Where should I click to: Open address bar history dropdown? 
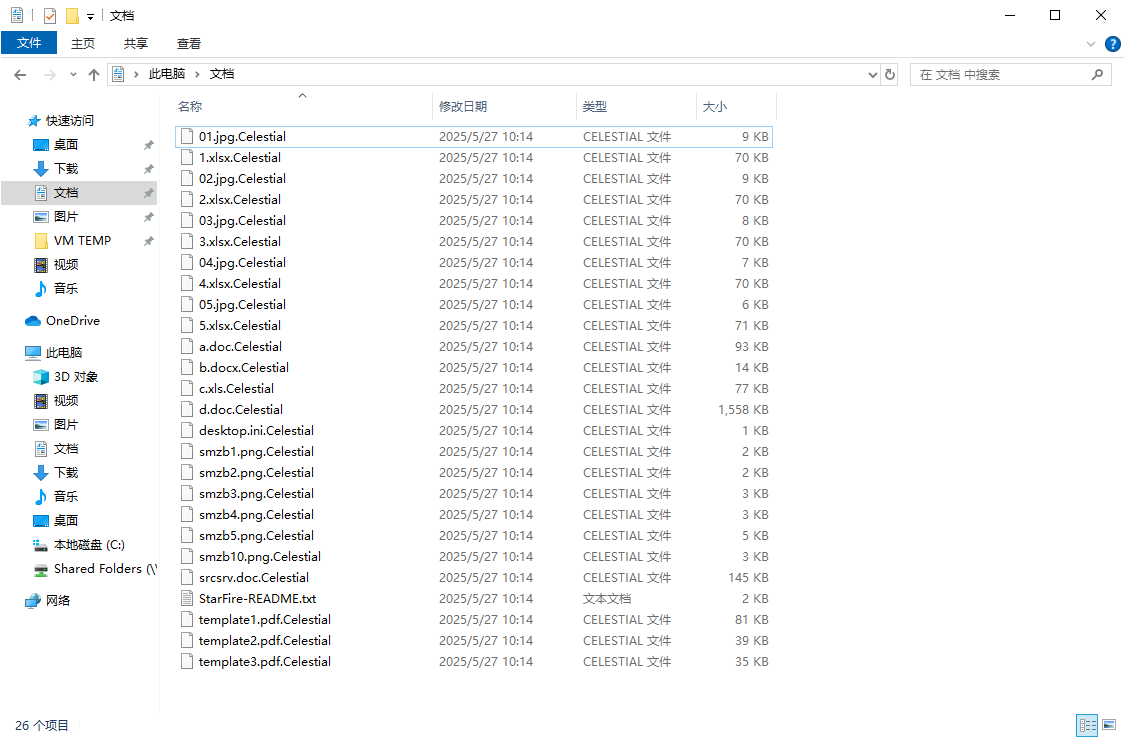pos(872,75)
